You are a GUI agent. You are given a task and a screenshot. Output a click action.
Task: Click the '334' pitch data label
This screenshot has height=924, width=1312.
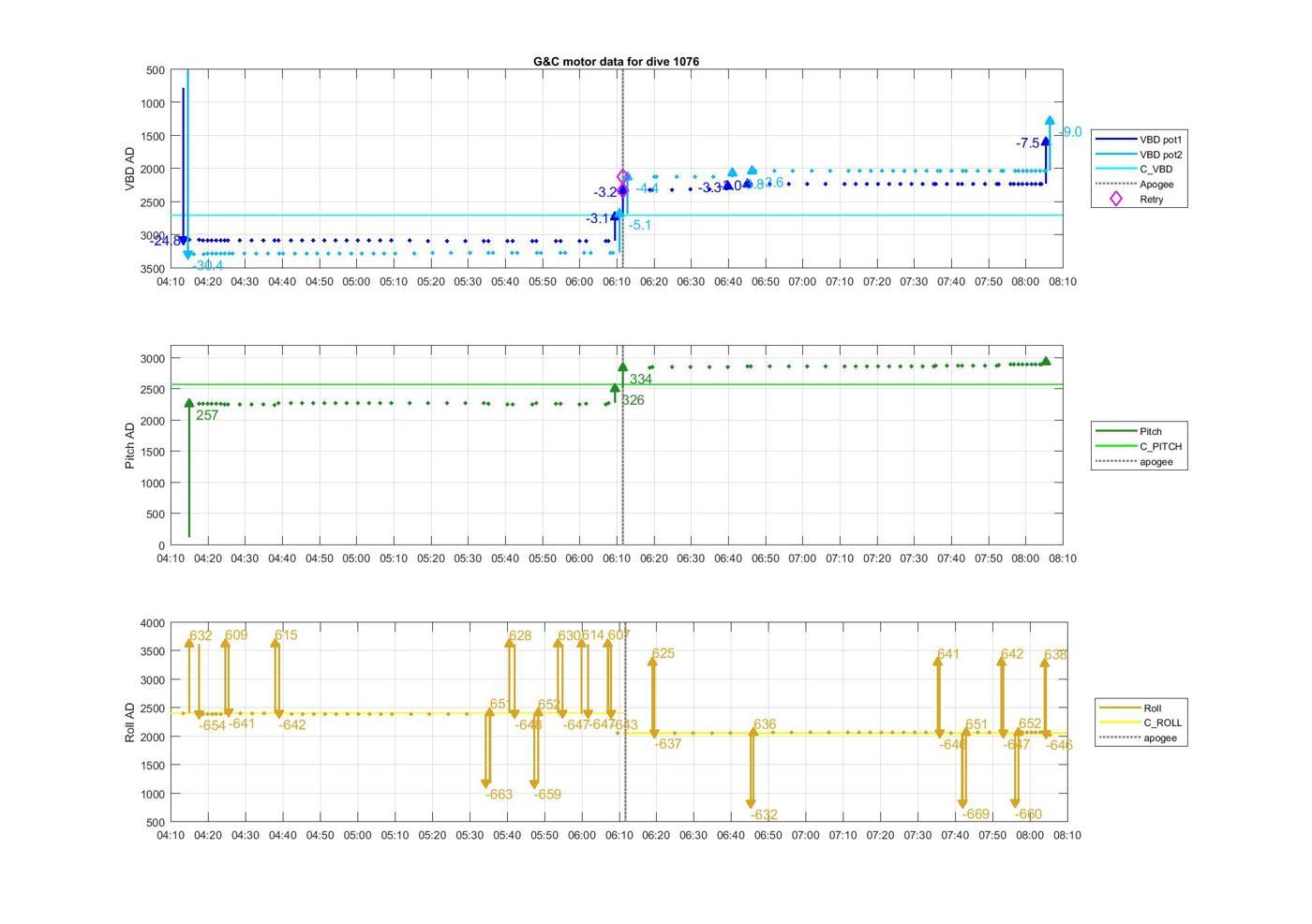(641, 380)
